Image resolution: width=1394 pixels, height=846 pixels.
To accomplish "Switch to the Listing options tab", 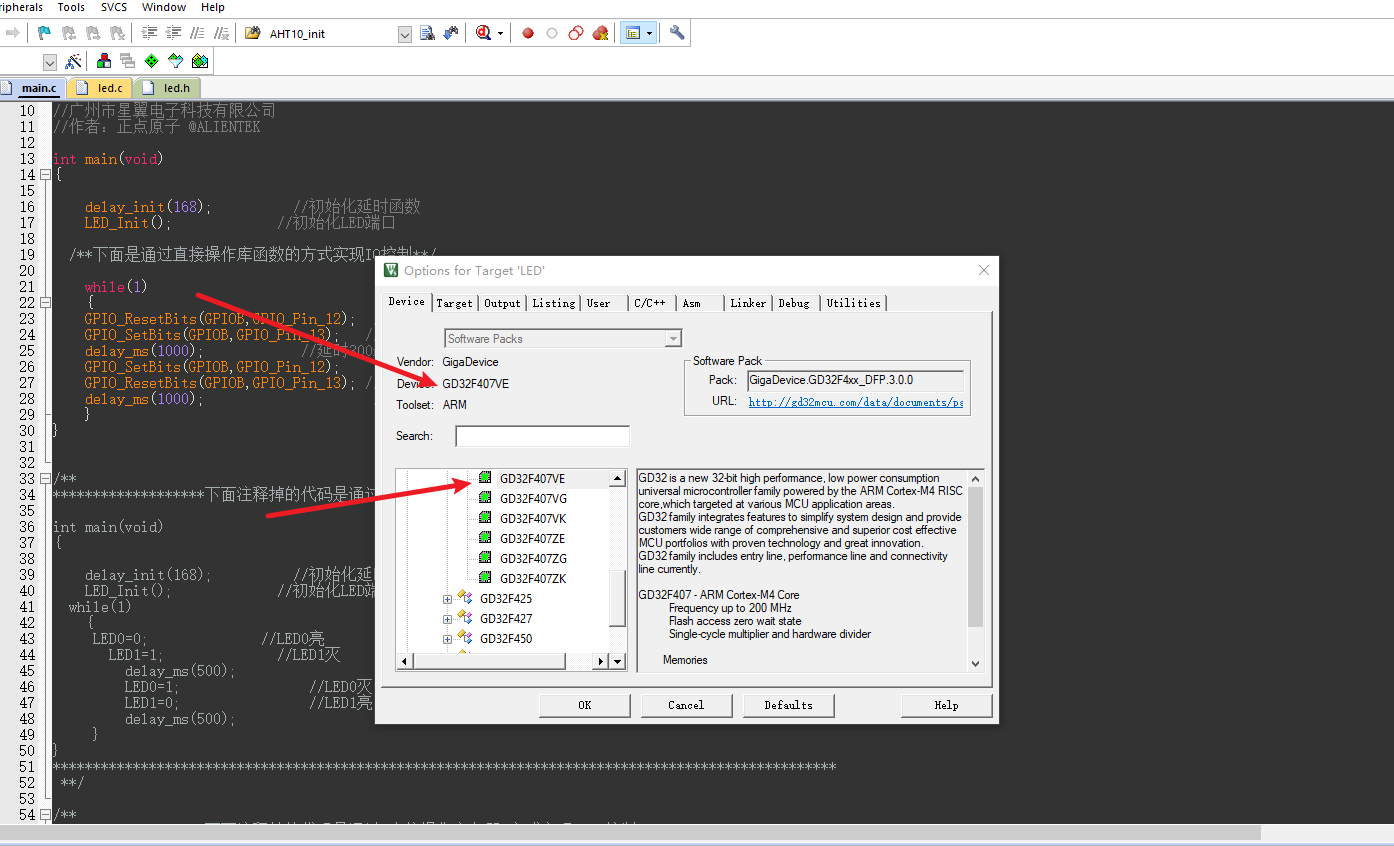I will 554,303.
